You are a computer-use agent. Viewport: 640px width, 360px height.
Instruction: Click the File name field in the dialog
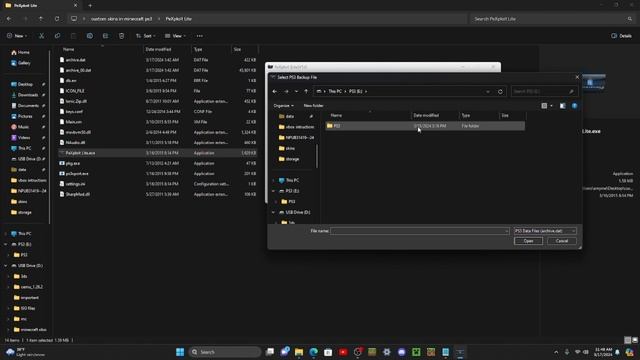tap(420, 231)
